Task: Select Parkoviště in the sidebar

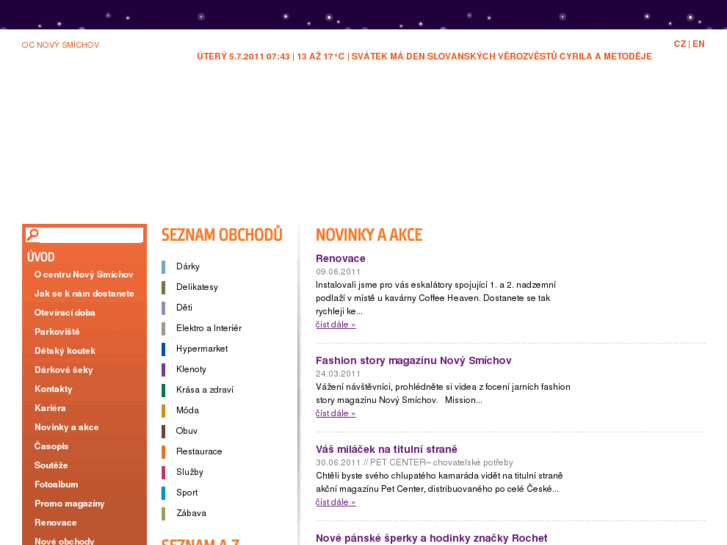Action: (x=57, y=332)
